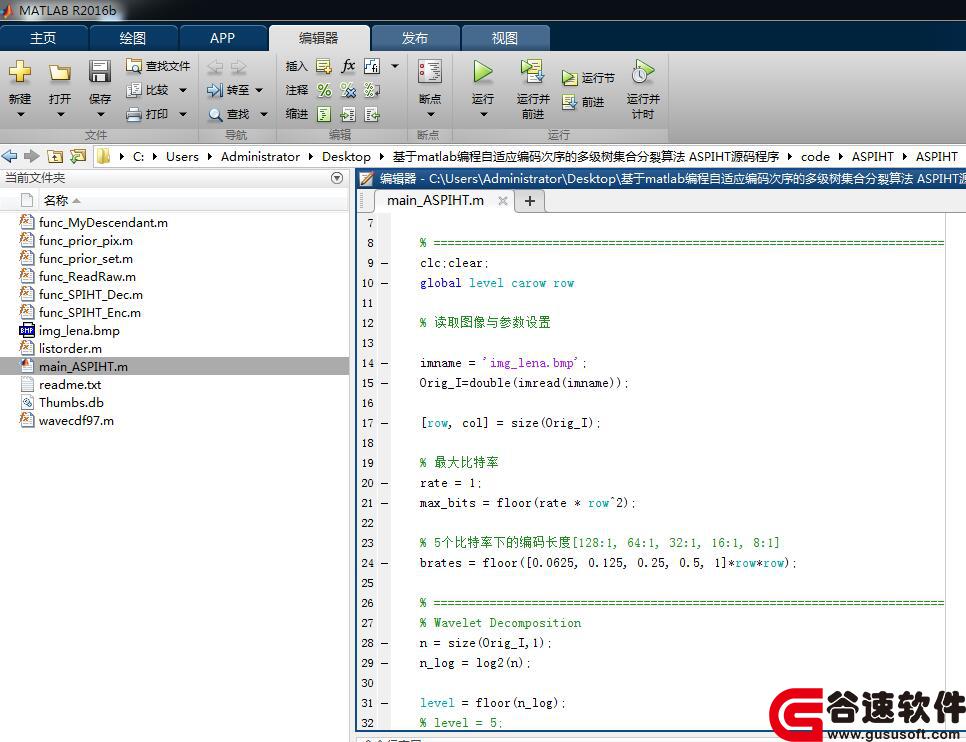The width and height of the screenshot is (966, 742).
Task: Click the 查找文件 (Find Files) button
Action: (158, 66)
